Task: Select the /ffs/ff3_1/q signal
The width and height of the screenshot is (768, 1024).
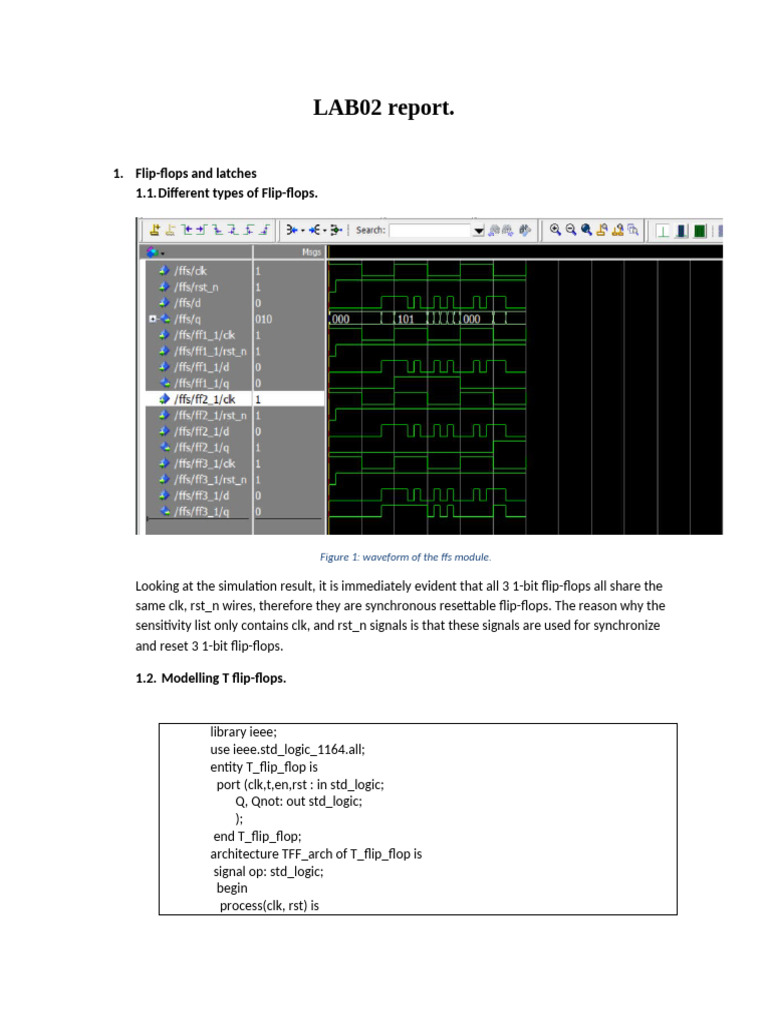Action: click(201, 511)
